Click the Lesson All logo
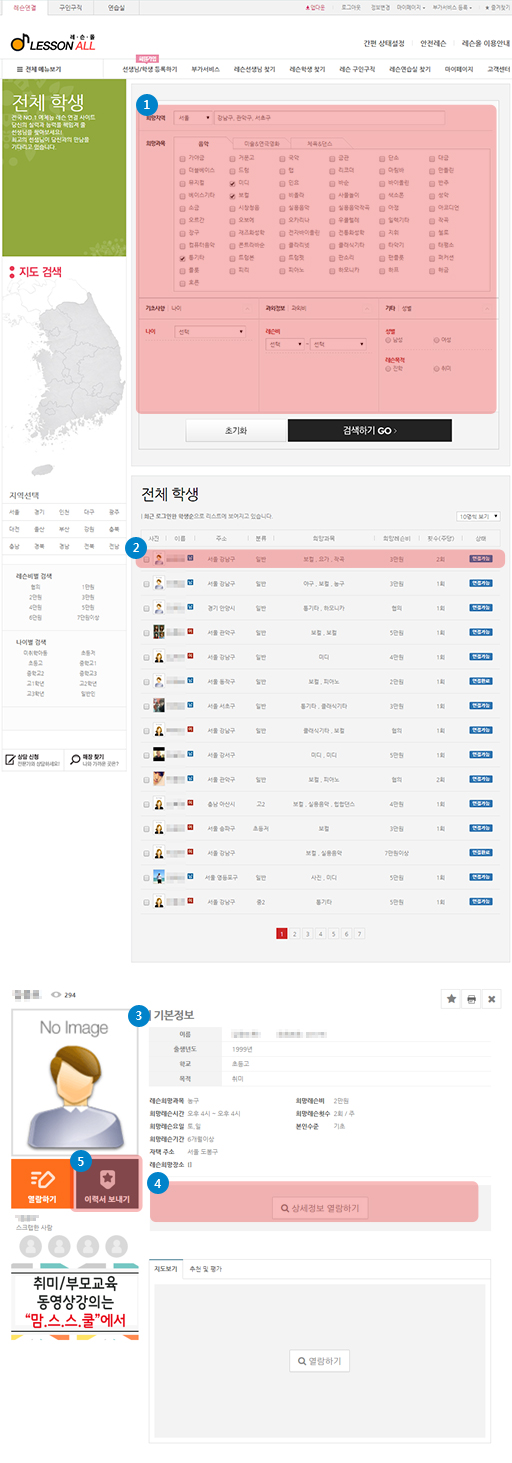 coord(53,41)
